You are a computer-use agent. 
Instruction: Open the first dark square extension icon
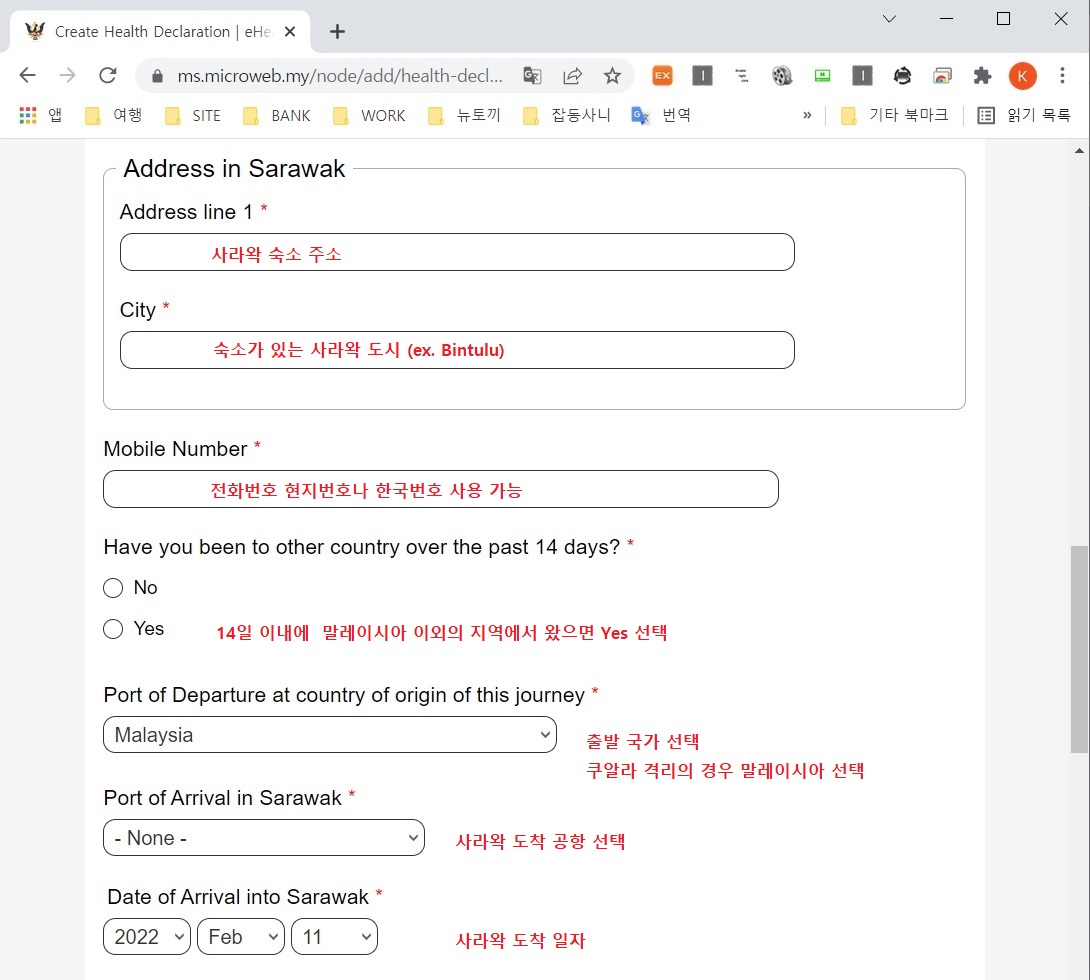(x=702, y=75)
